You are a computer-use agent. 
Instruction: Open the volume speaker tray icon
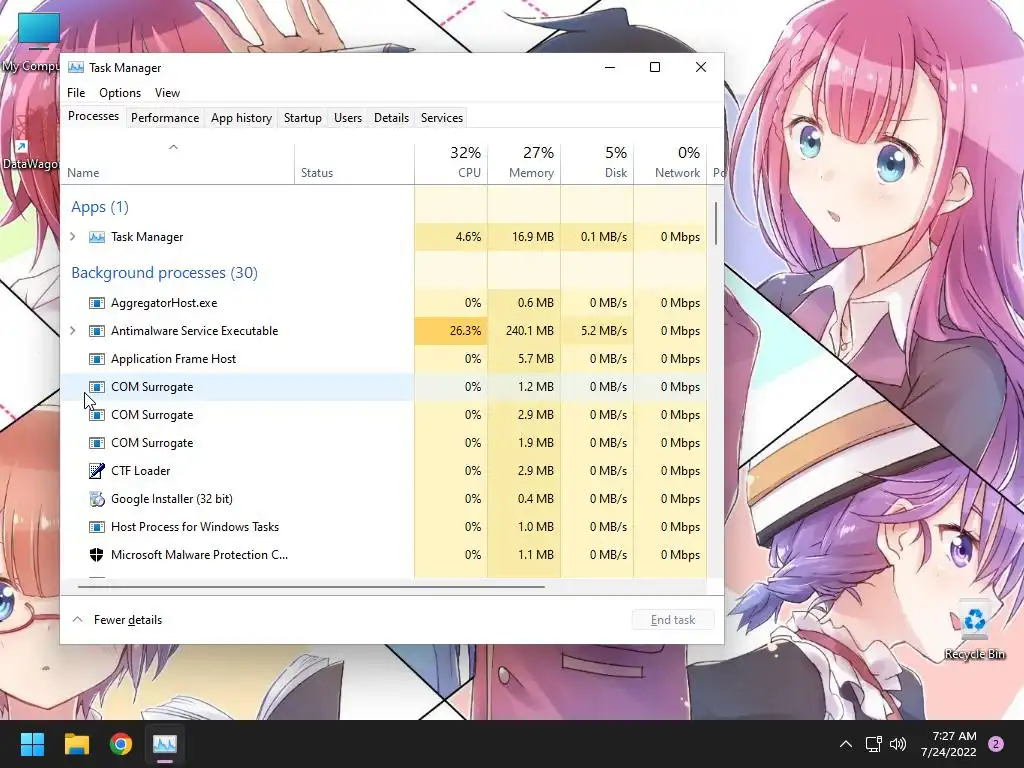898,744
